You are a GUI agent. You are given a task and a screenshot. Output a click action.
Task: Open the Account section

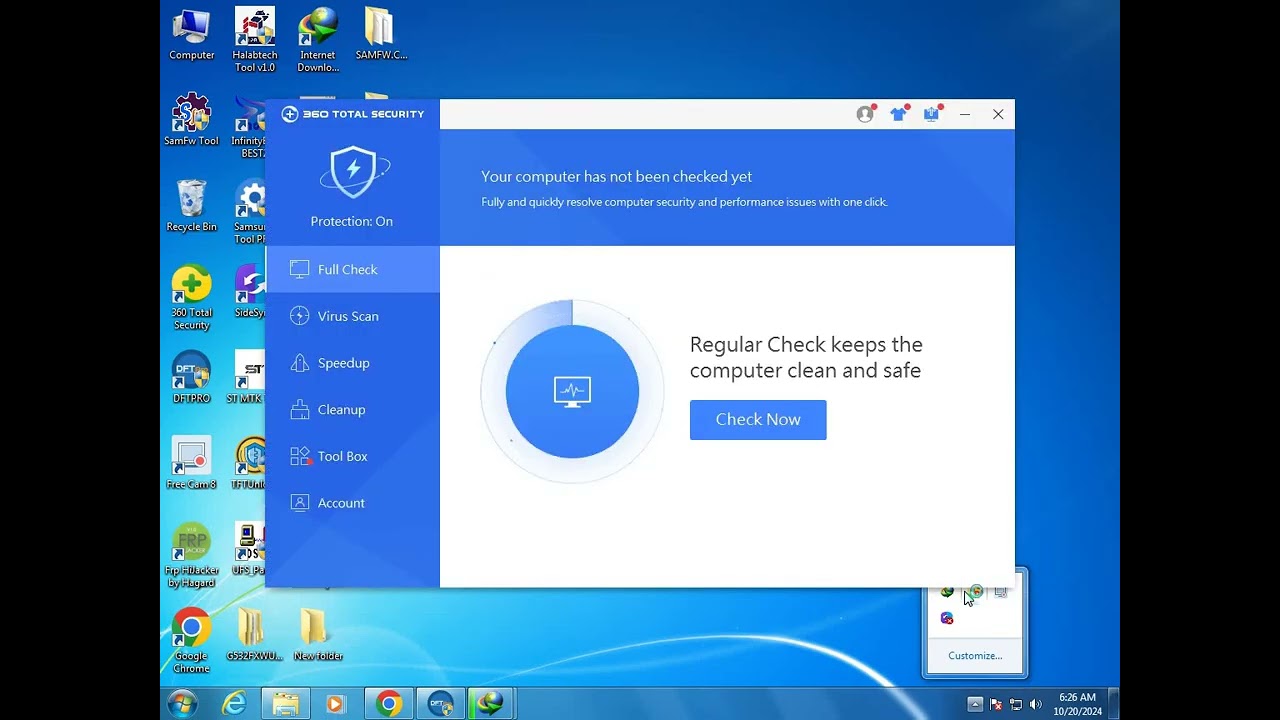(352, 503)
